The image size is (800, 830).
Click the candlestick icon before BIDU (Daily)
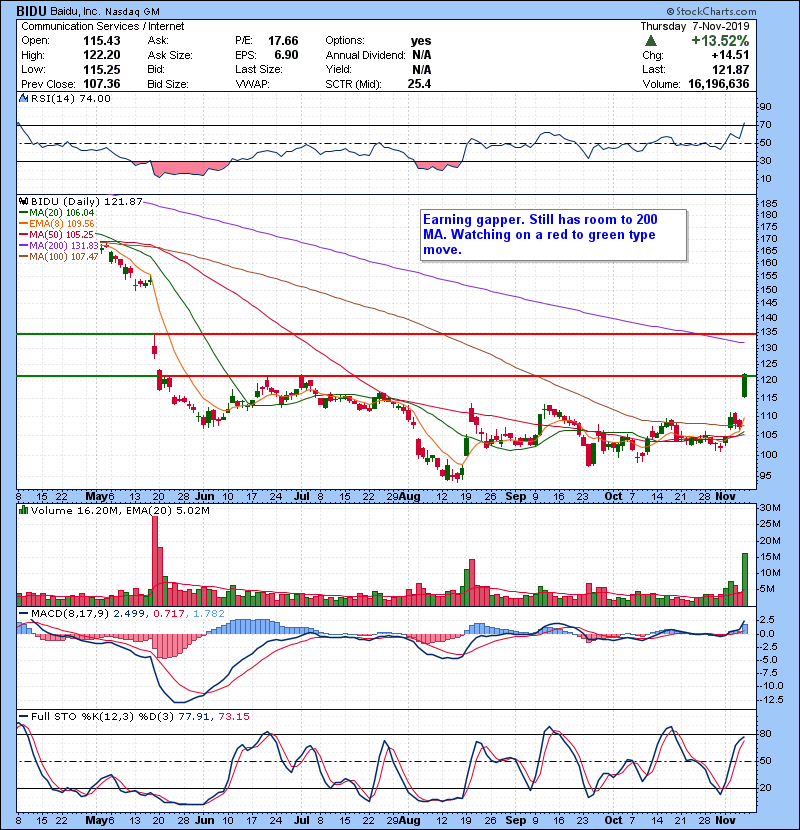(x=24, y=202)
